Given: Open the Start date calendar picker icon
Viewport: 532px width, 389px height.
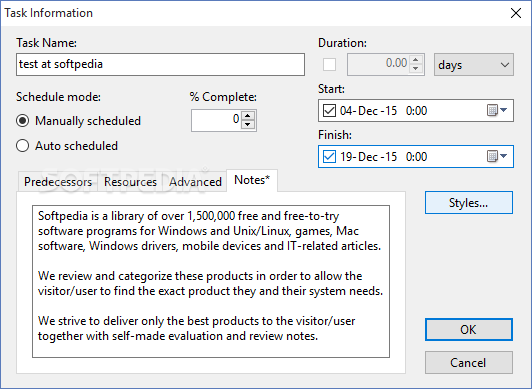Looking at the screenshot, I should point(497,110).
